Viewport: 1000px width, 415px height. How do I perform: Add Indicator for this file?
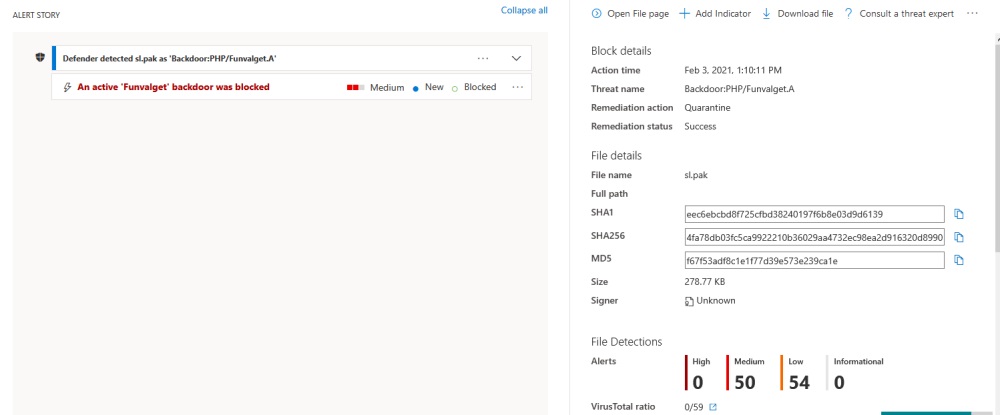(715, 13)
